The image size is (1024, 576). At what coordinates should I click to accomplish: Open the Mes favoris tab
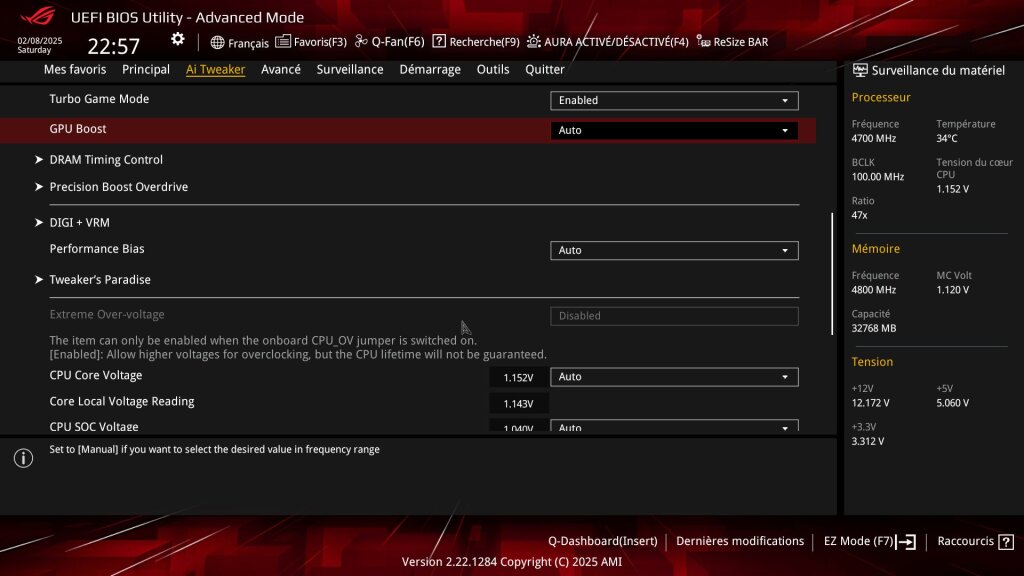point(75,69)
